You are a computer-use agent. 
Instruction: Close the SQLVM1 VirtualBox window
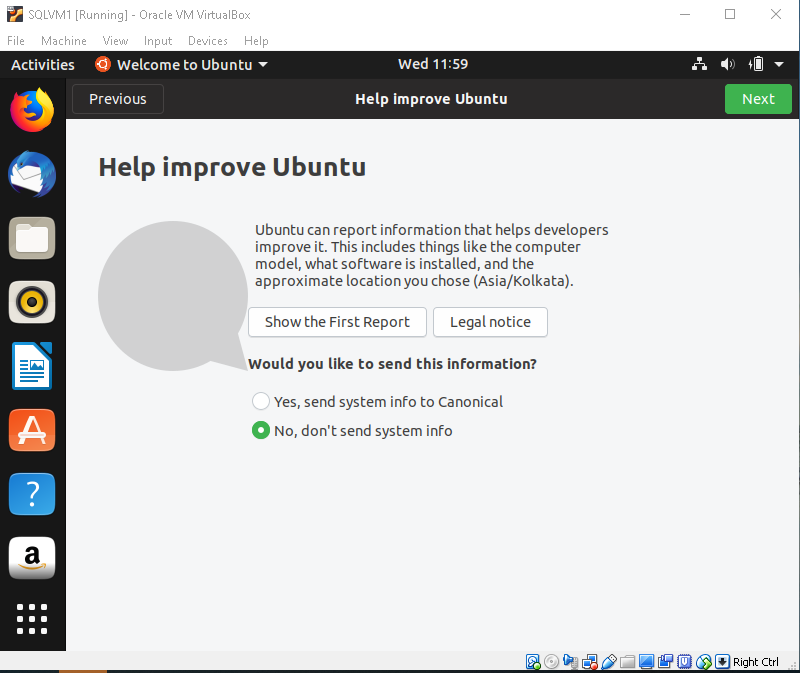click(776, 14)
